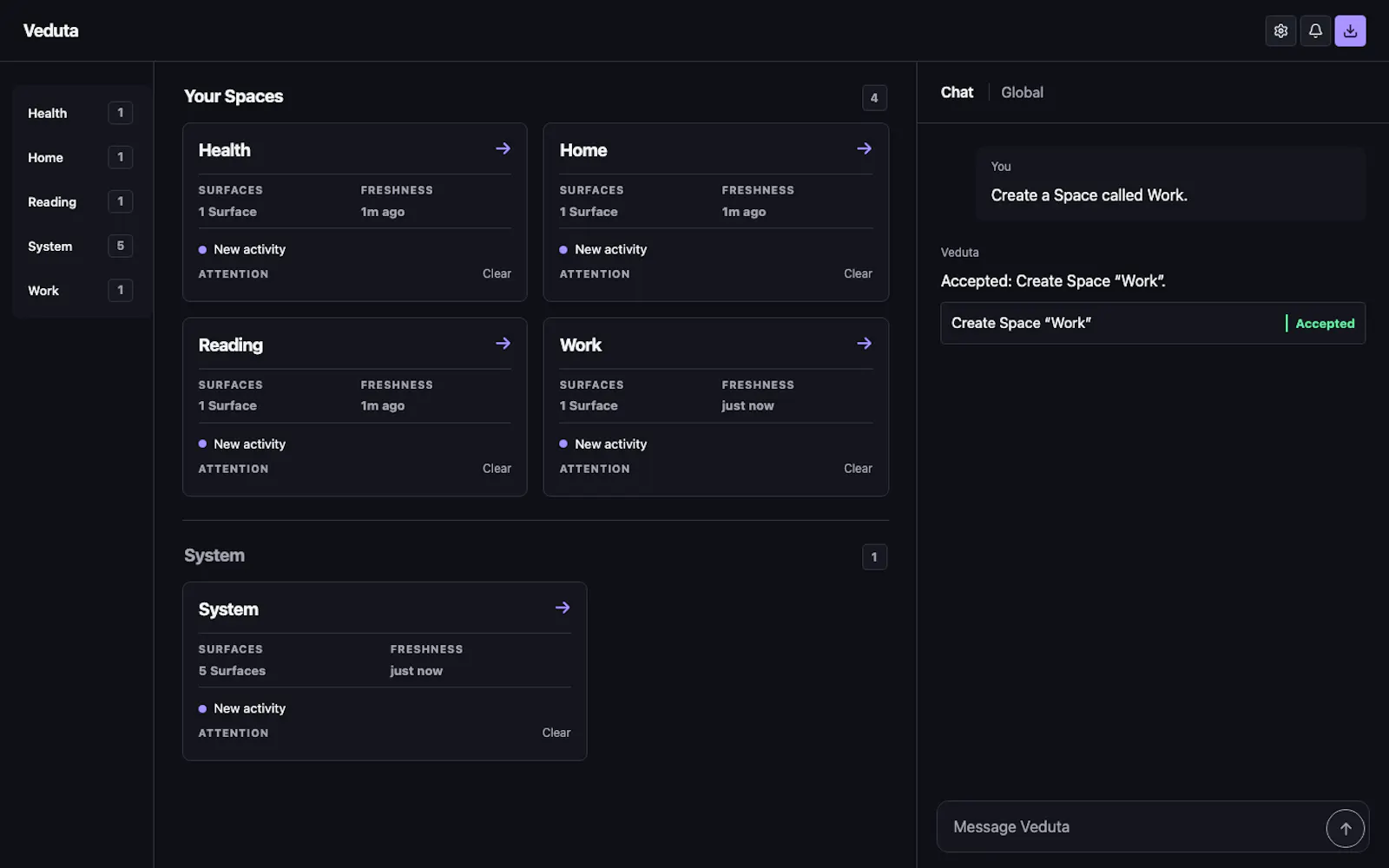Open the Reading space arrow
The height and width of the screenshot is (868, 1389).
pyautogui.click(x=503, y=343)
